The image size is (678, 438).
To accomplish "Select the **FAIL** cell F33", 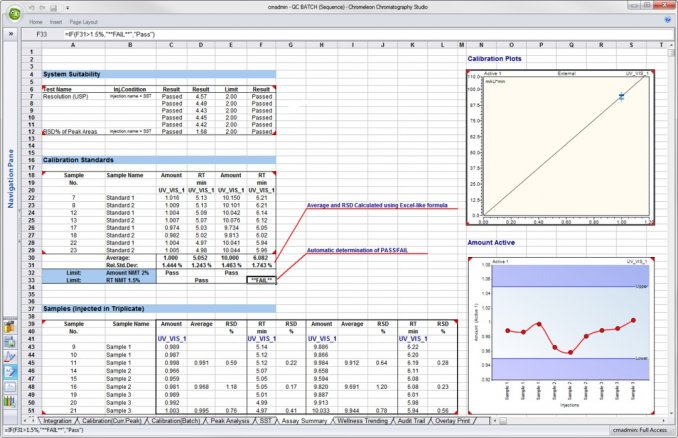I will pos(263,281).
